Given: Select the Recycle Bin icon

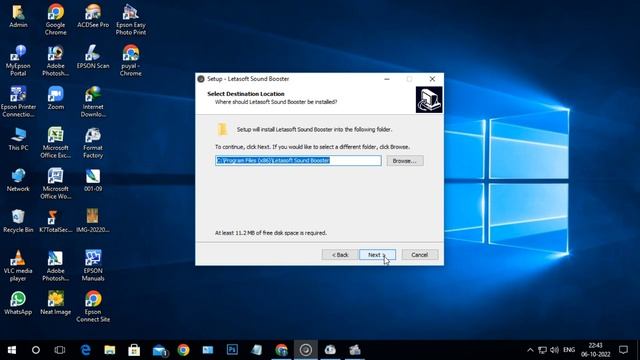Looking at the screenshot, I should (x=18, y=221).
